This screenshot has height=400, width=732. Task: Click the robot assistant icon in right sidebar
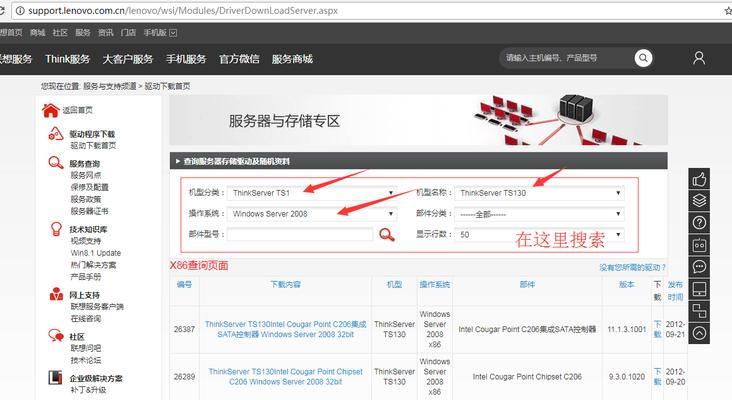pos(699,245)
